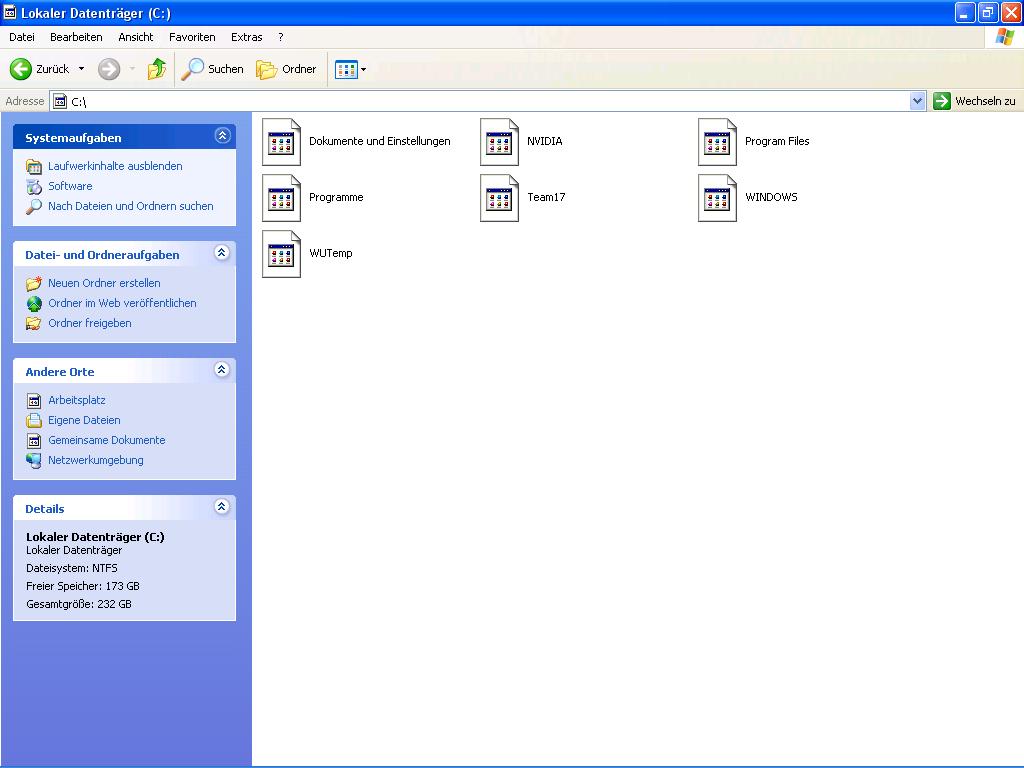
Task: Click the Software task icon
Action: click(x=34, y=187)
